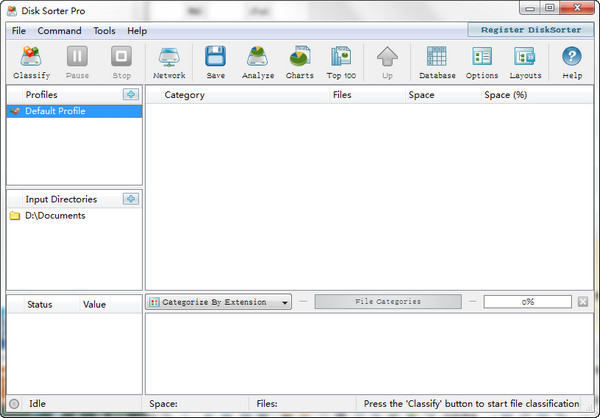Click the Register DiskSorter button
The width and height of the screenshot is (600, 418).
[x=529, y=30]
